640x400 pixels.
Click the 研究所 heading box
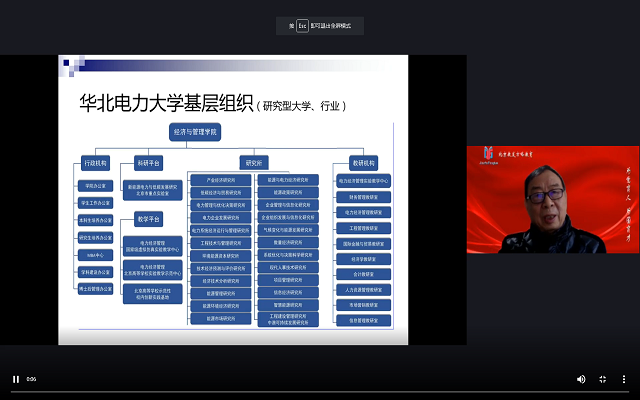254,163
